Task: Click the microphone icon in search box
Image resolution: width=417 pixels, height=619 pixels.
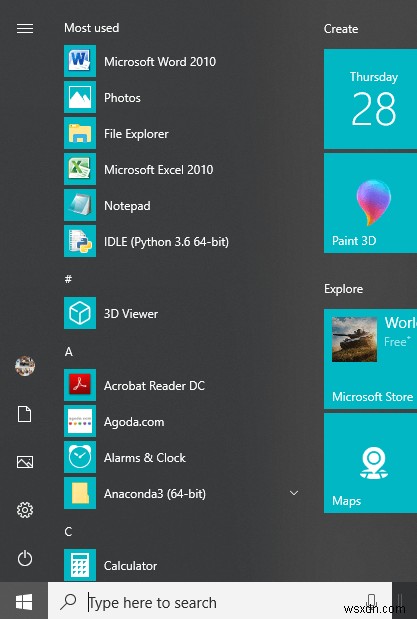Action: click(x=371, y=602)
